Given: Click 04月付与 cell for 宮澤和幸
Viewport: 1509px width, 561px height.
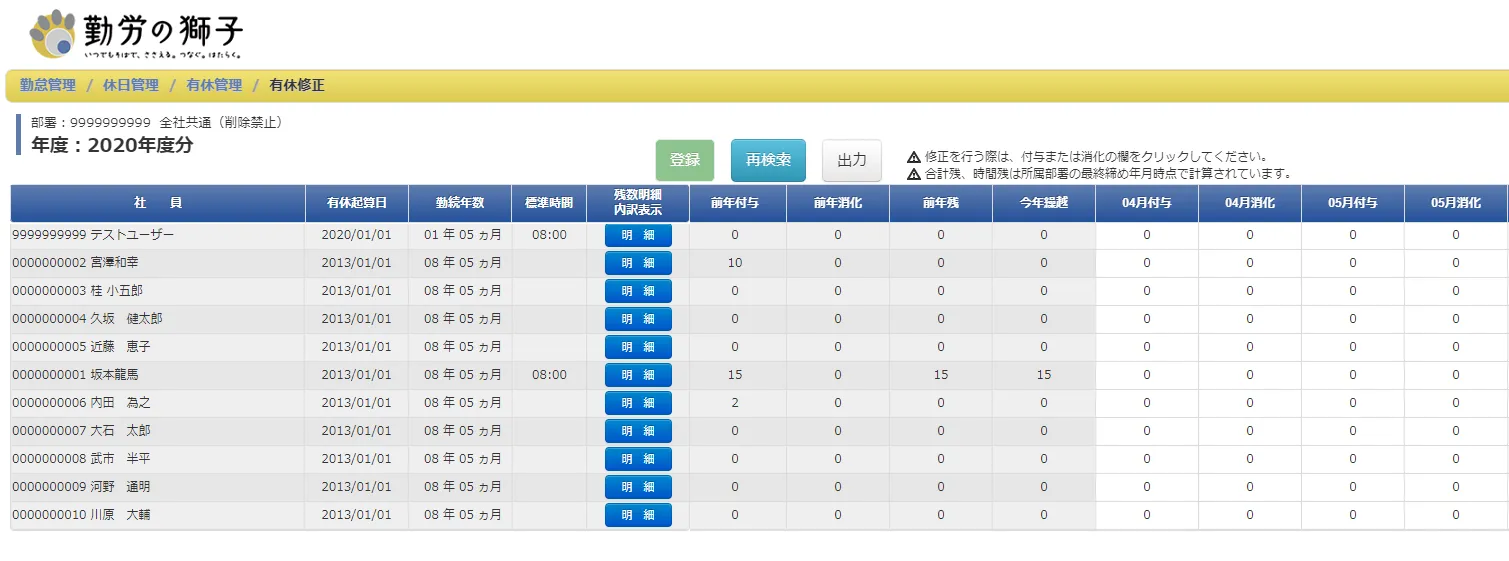Looking at the screenshot, I should [1146, 263].
